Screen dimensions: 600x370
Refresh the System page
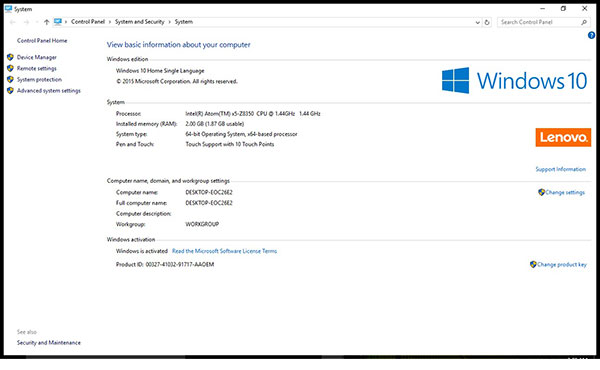tap(487, 22)
